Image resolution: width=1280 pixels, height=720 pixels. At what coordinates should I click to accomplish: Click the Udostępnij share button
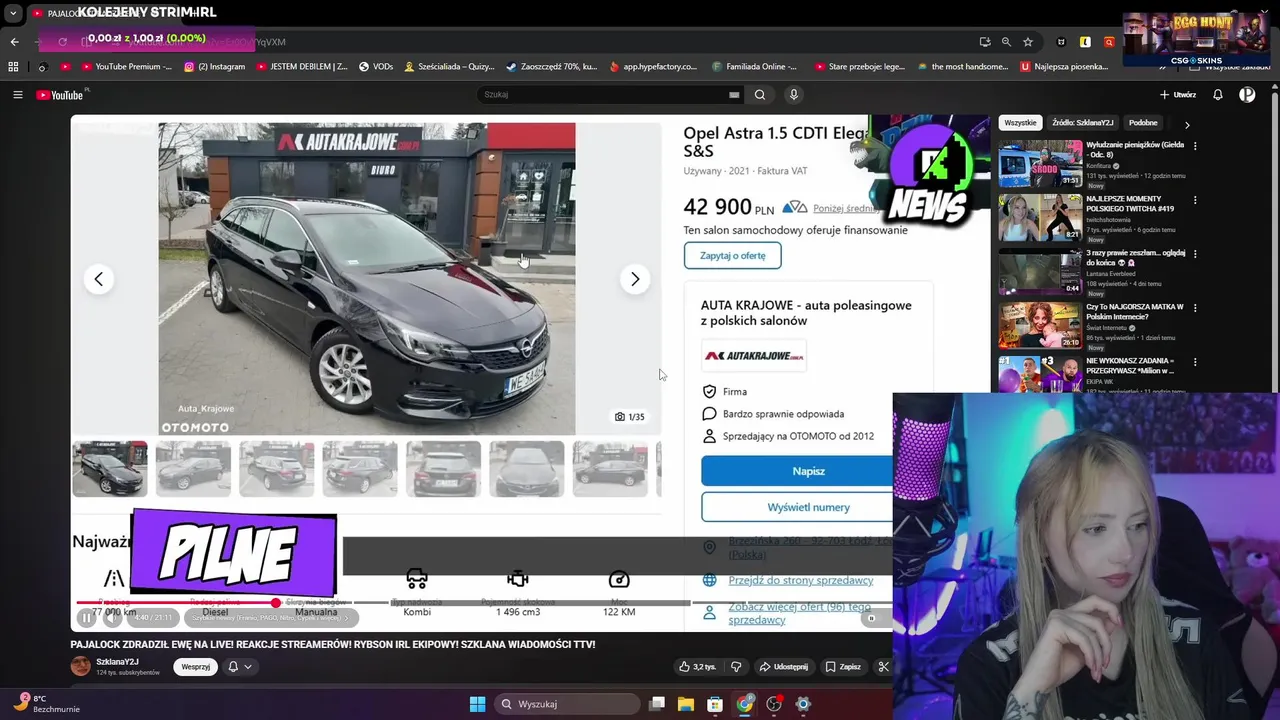point(783,667)
